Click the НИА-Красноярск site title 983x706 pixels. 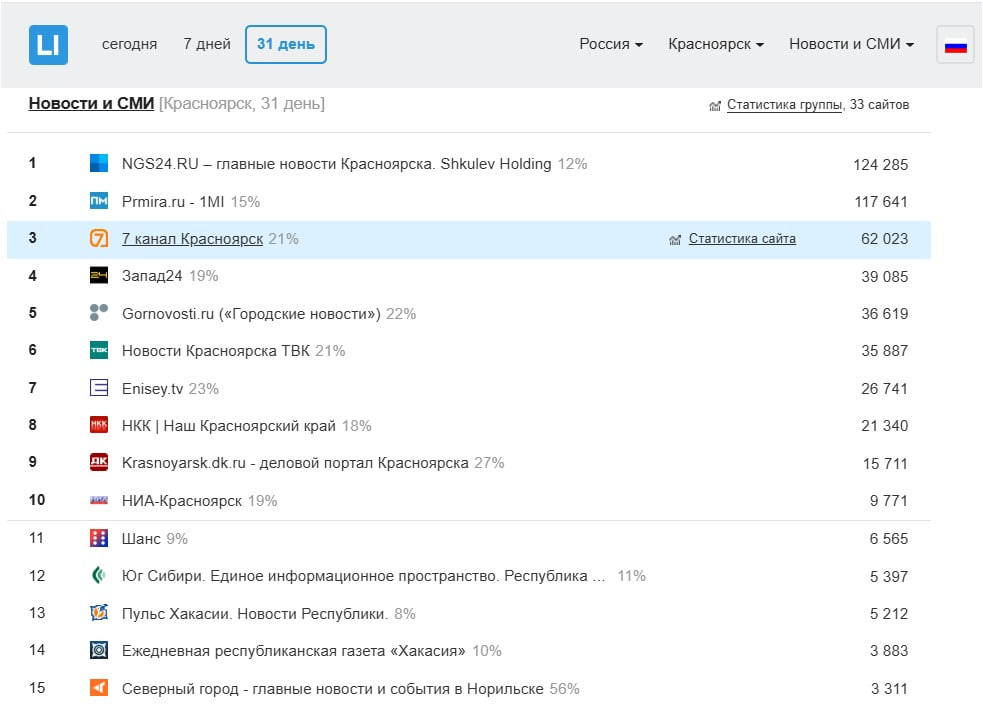click(x=182, y=501)
